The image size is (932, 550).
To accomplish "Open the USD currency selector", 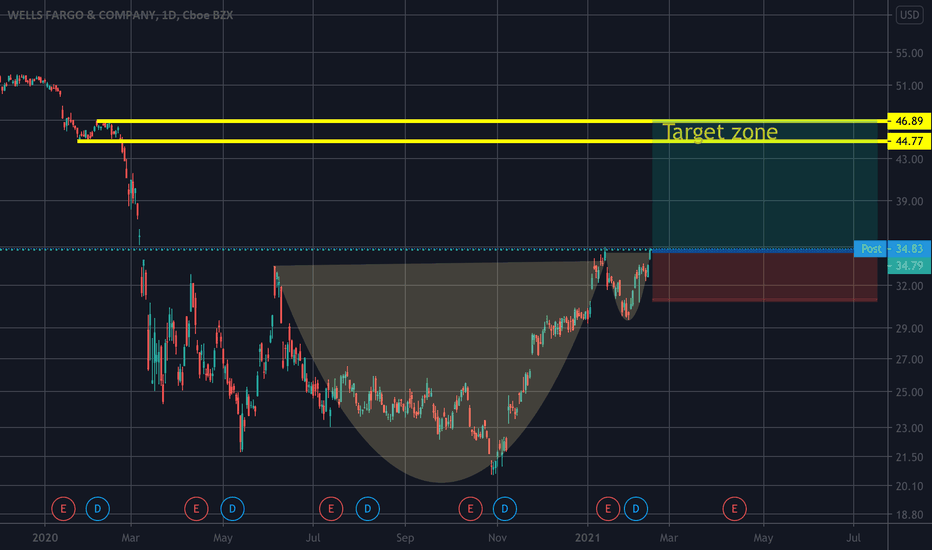I will (x=909, y=15).
